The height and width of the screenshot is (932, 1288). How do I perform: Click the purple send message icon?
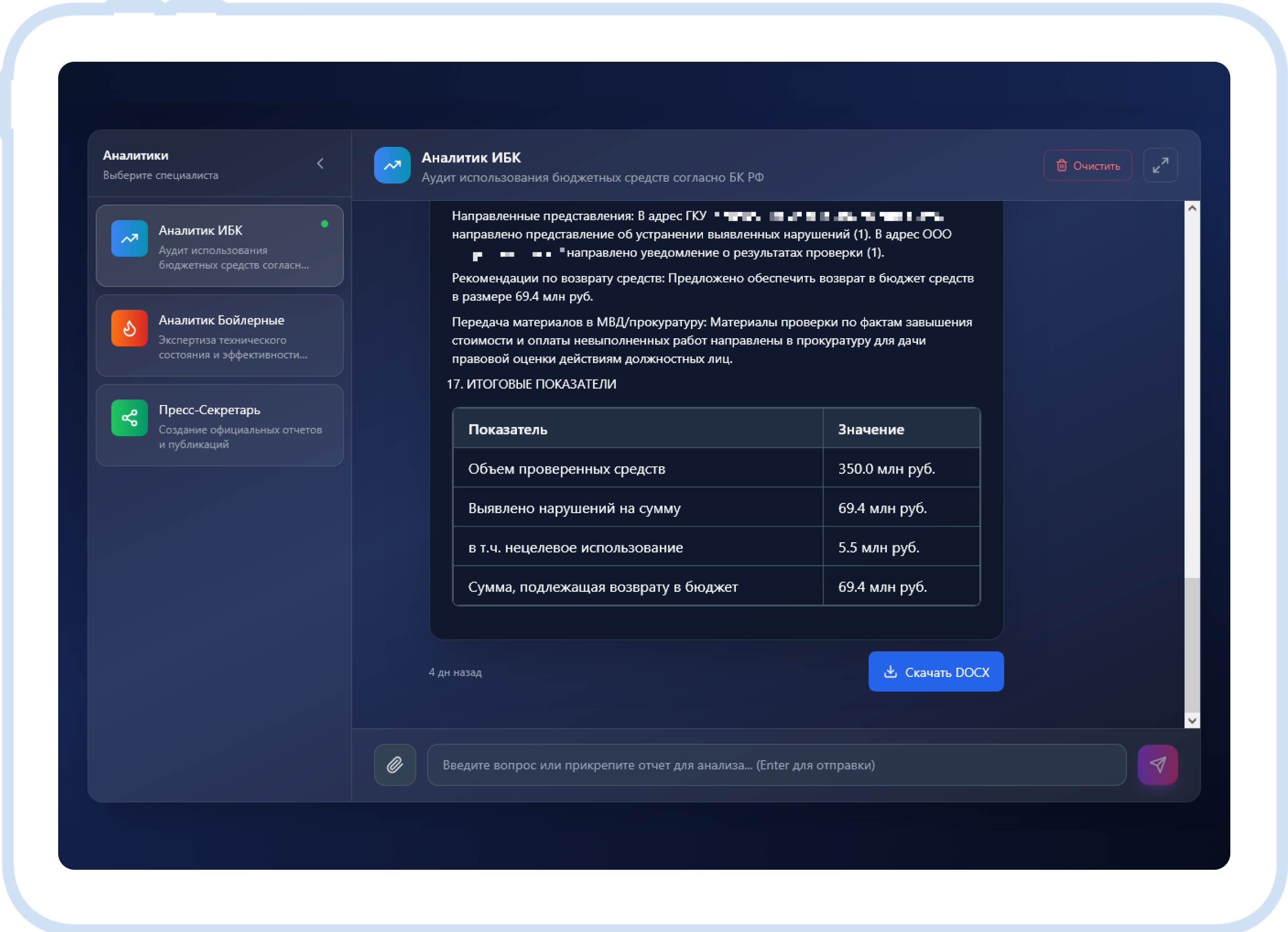1157,765
